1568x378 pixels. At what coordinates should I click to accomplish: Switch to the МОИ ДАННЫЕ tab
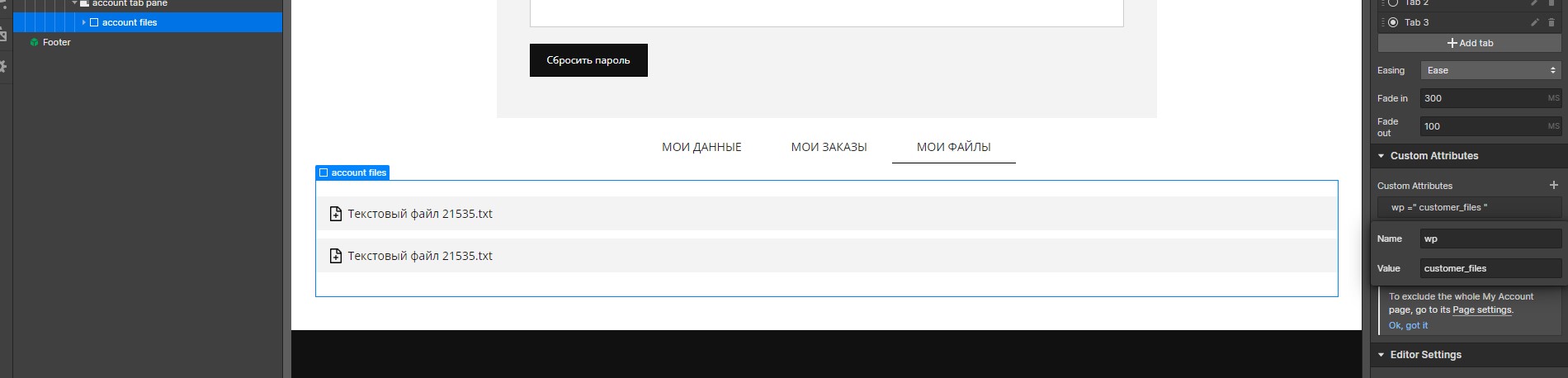[701, 147]
